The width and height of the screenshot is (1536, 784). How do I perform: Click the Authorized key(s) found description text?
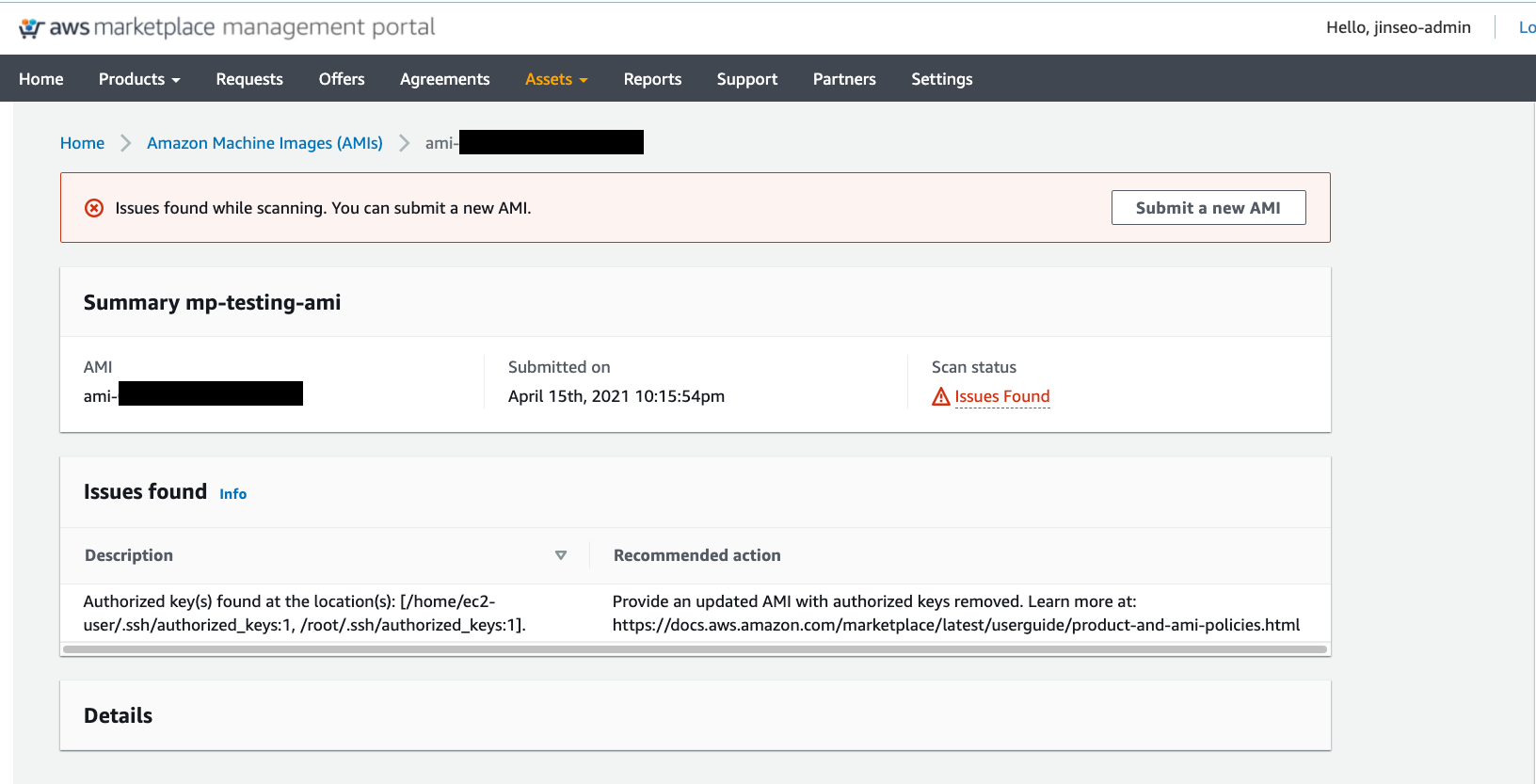[305, 613]
